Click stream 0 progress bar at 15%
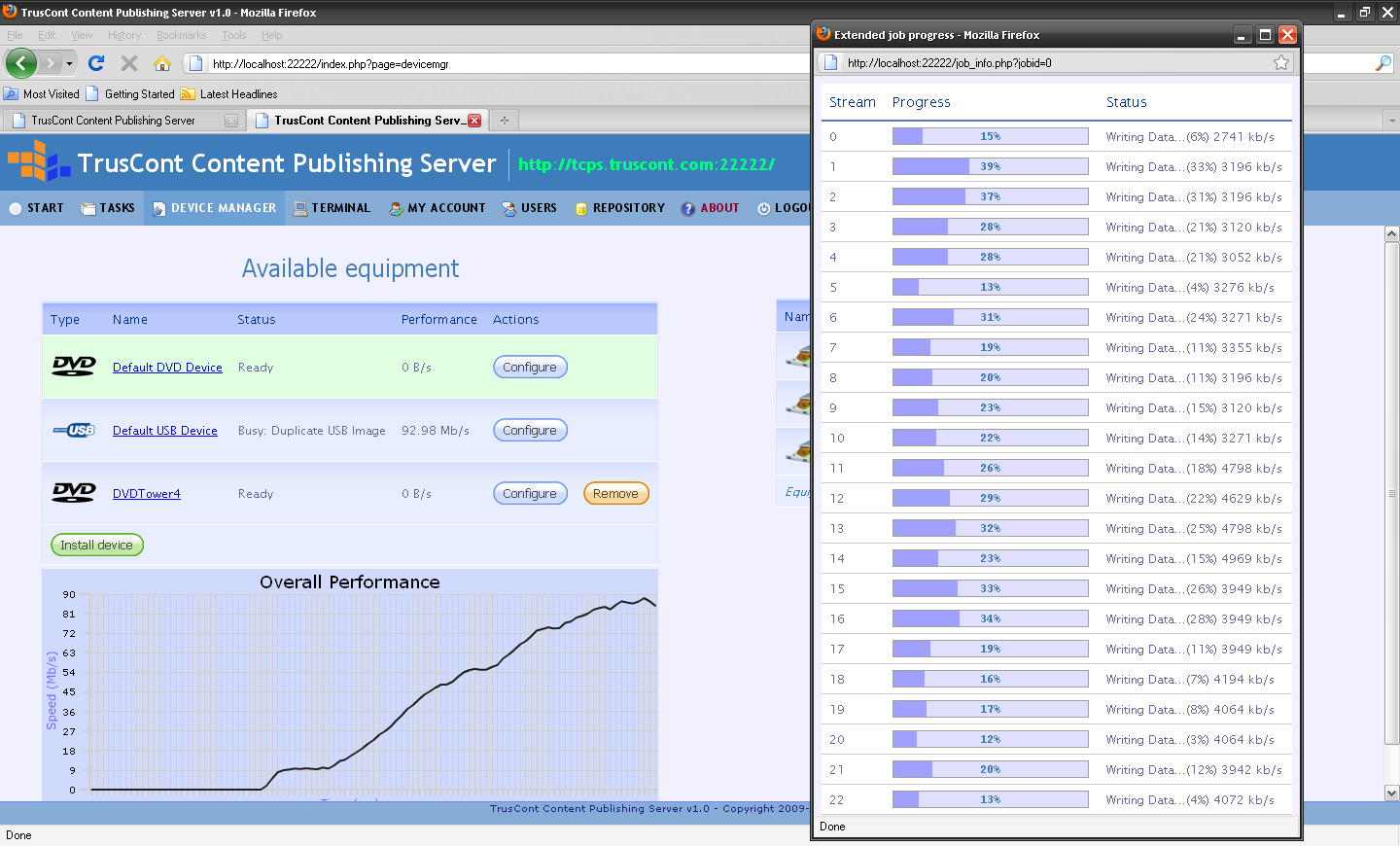 [990, 137]
